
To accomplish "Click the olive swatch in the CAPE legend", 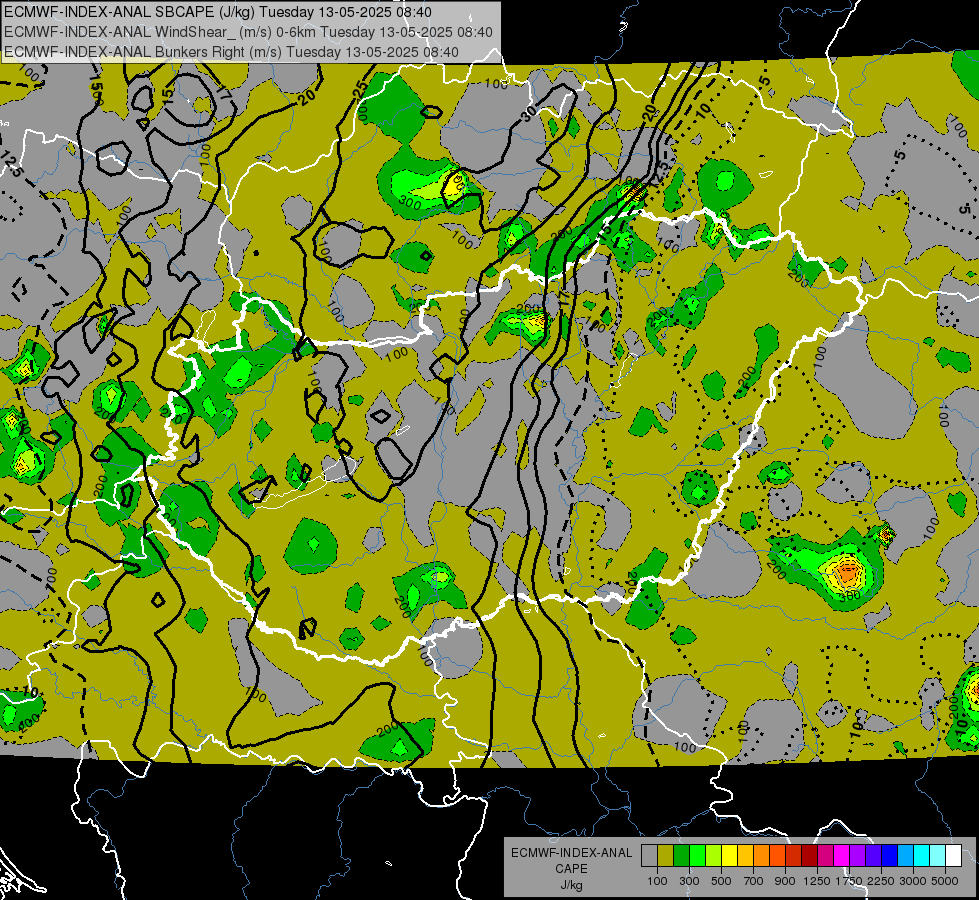I will (666, 855).
